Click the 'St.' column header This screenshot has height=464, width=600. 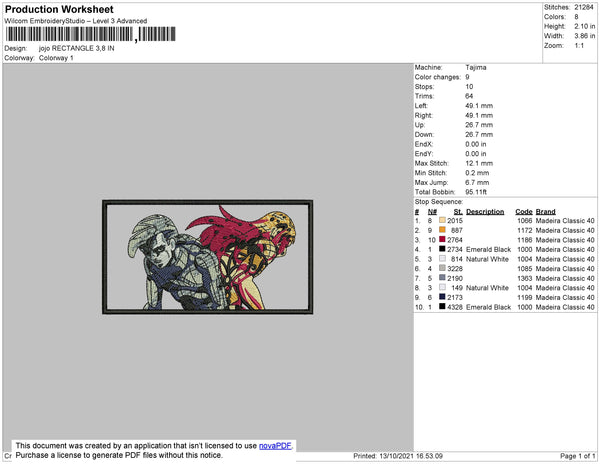458,212
